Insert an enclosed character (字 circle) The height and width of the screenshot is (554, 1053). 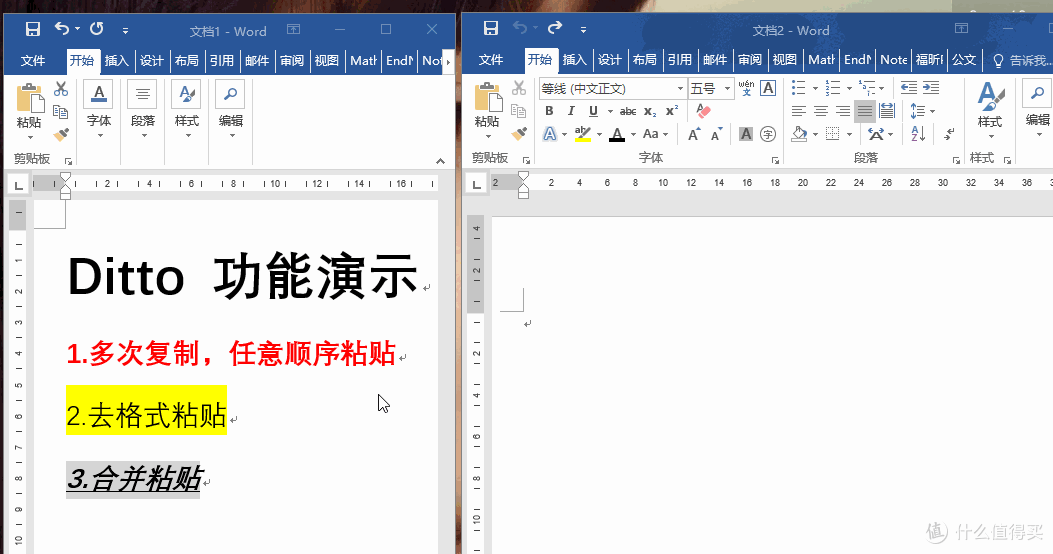pyautogui.click(x=768, y=134)
